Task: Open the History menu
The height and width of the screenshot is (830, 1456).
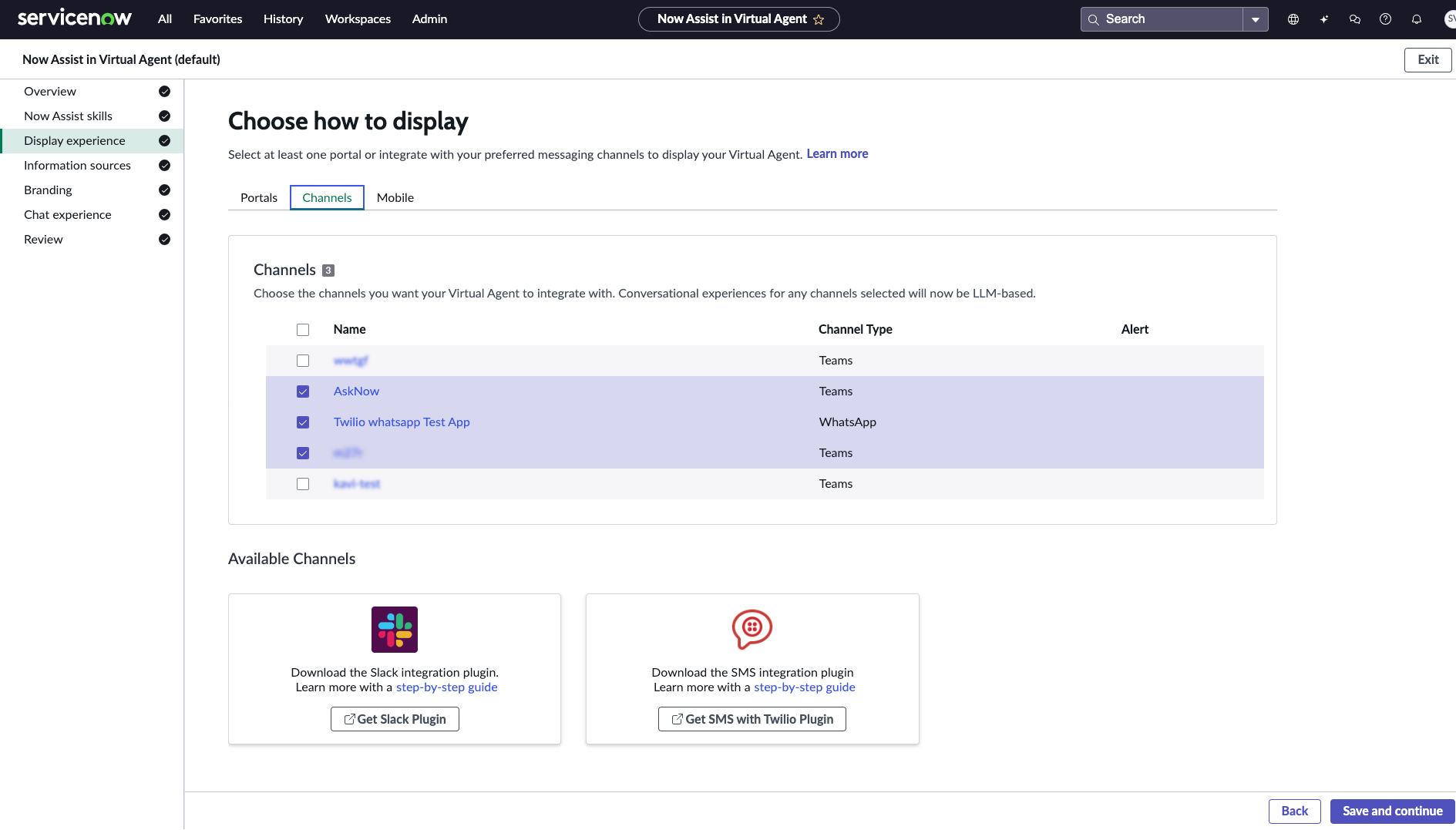Action: click(283, 19)
